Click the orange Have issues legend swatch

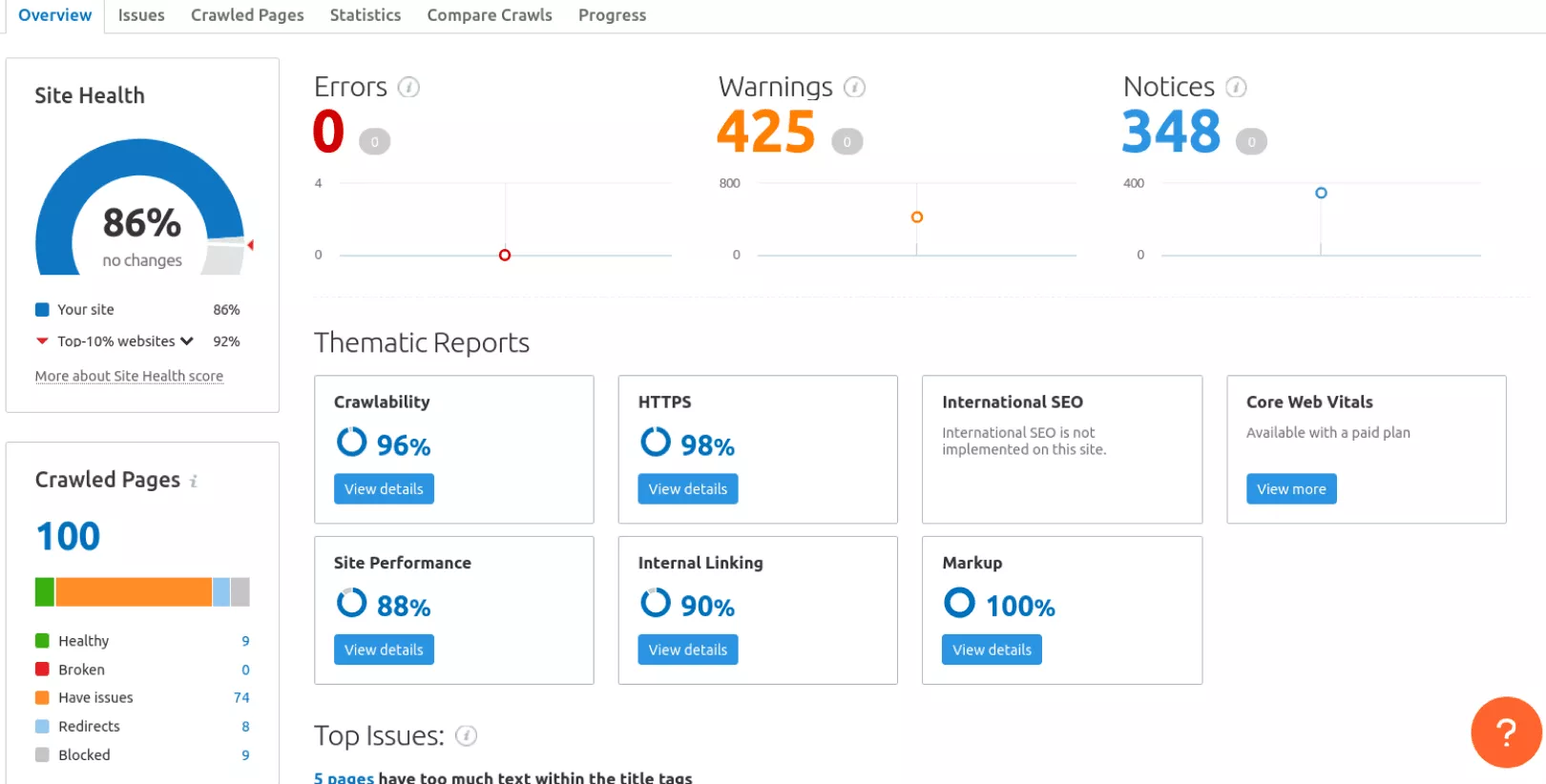point(42,697)
